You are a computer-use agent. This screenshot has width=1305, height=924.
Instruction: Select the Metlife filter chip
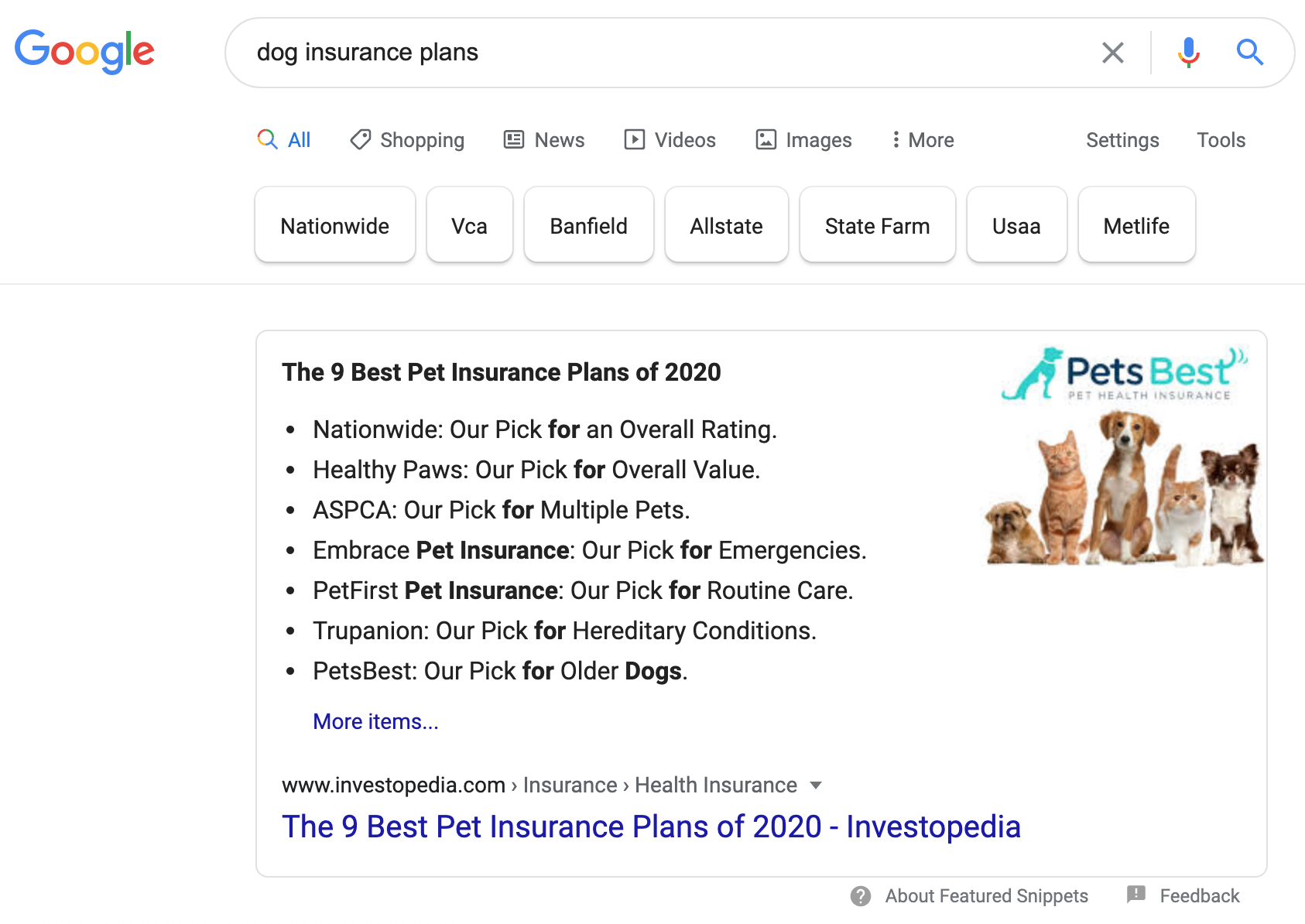coord(1135,225)
